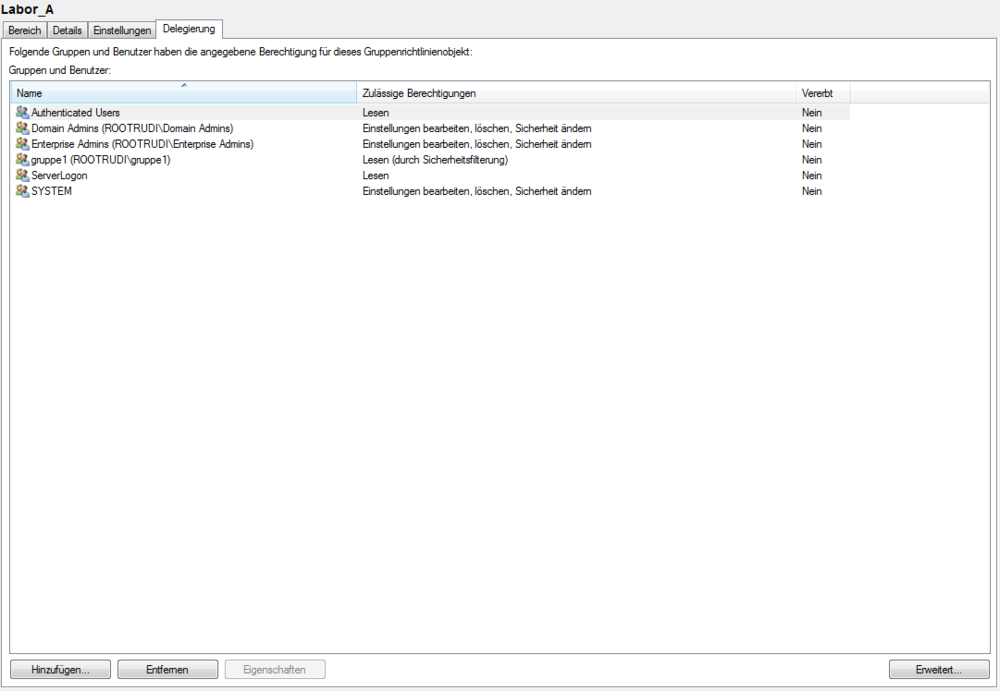This screenshot has height=691, width=1000.
Task: Click the Enterprise Admins group icon
Action: [x=23, y=144]
